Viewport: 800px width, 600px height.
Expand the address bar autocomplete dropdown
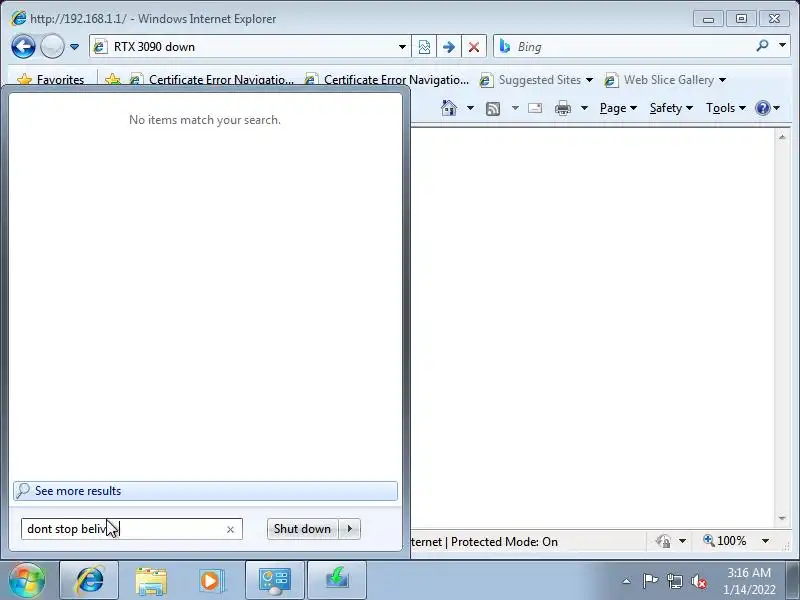(403, 47)
